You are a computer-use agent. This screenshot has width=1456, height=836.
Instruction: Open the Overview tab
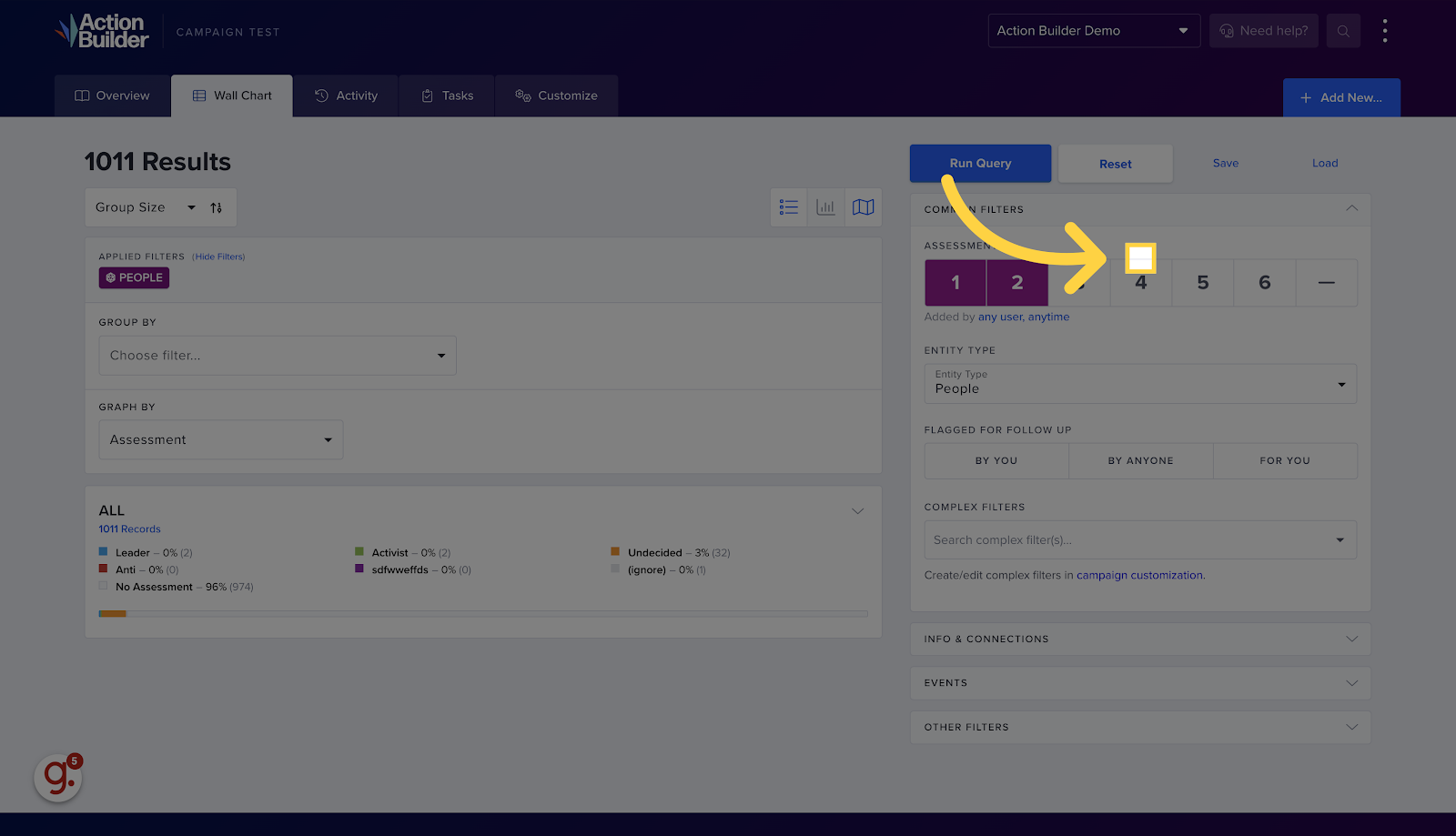[x=111, y=96]
